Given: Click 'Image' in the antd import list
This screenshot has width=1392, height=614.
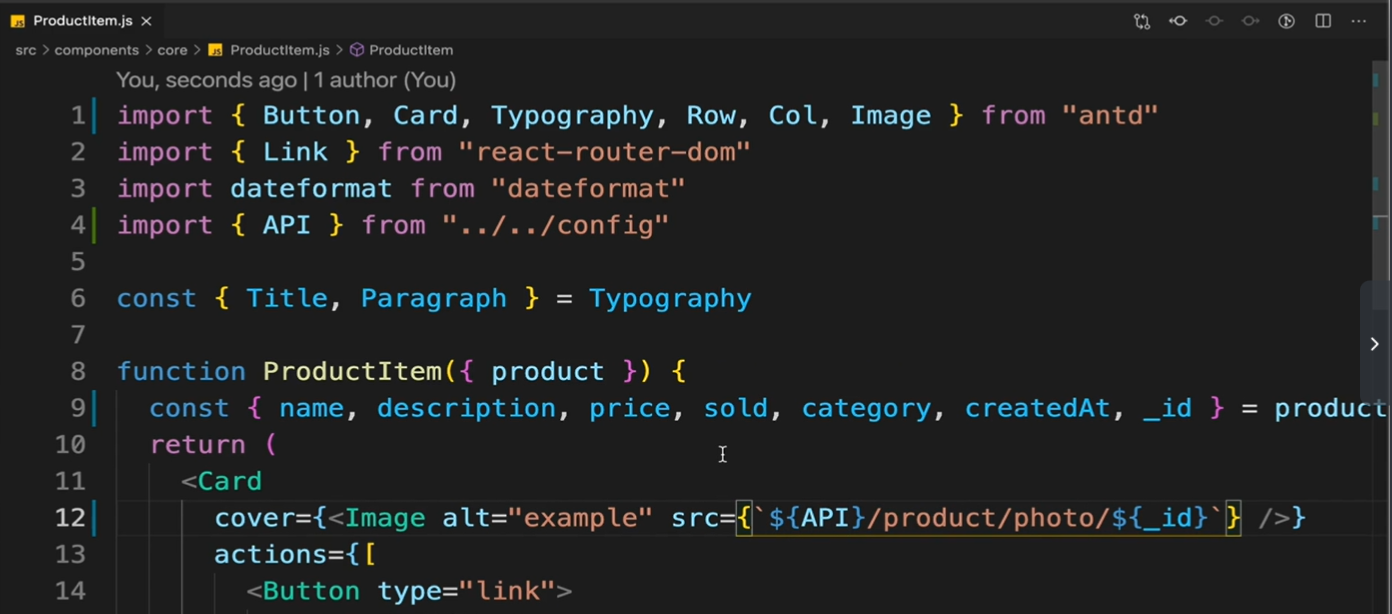Looking at the screenshot, I should point(891,116).
